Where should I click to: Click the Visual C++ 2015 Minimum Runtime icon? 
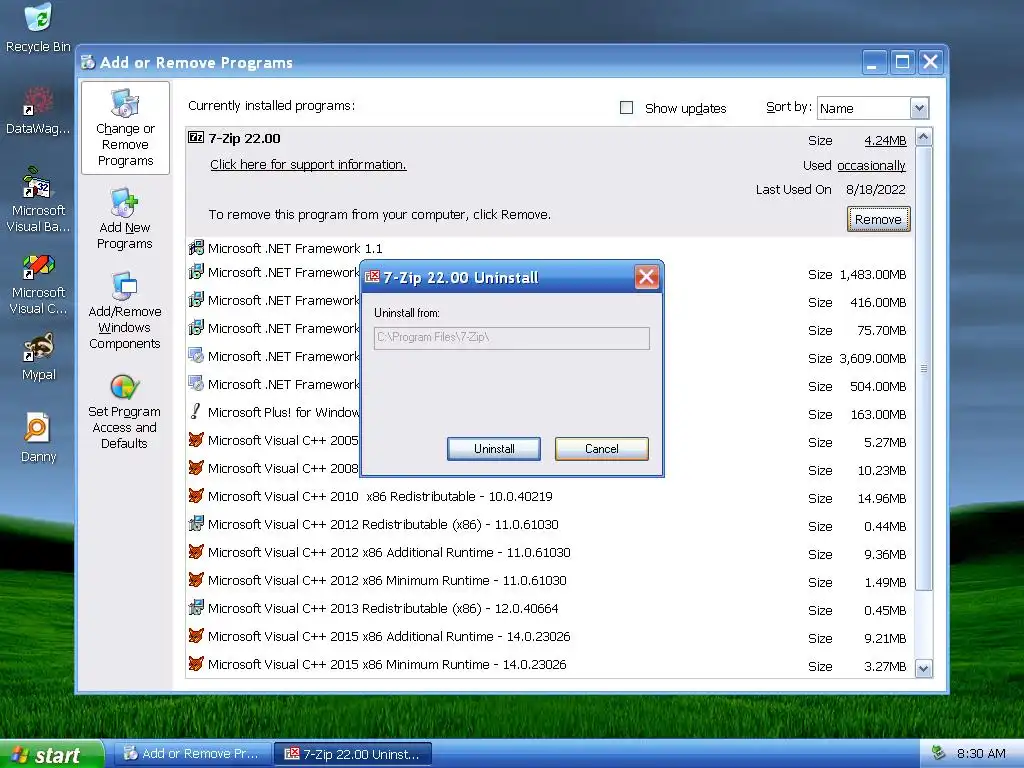pos(196,664)
